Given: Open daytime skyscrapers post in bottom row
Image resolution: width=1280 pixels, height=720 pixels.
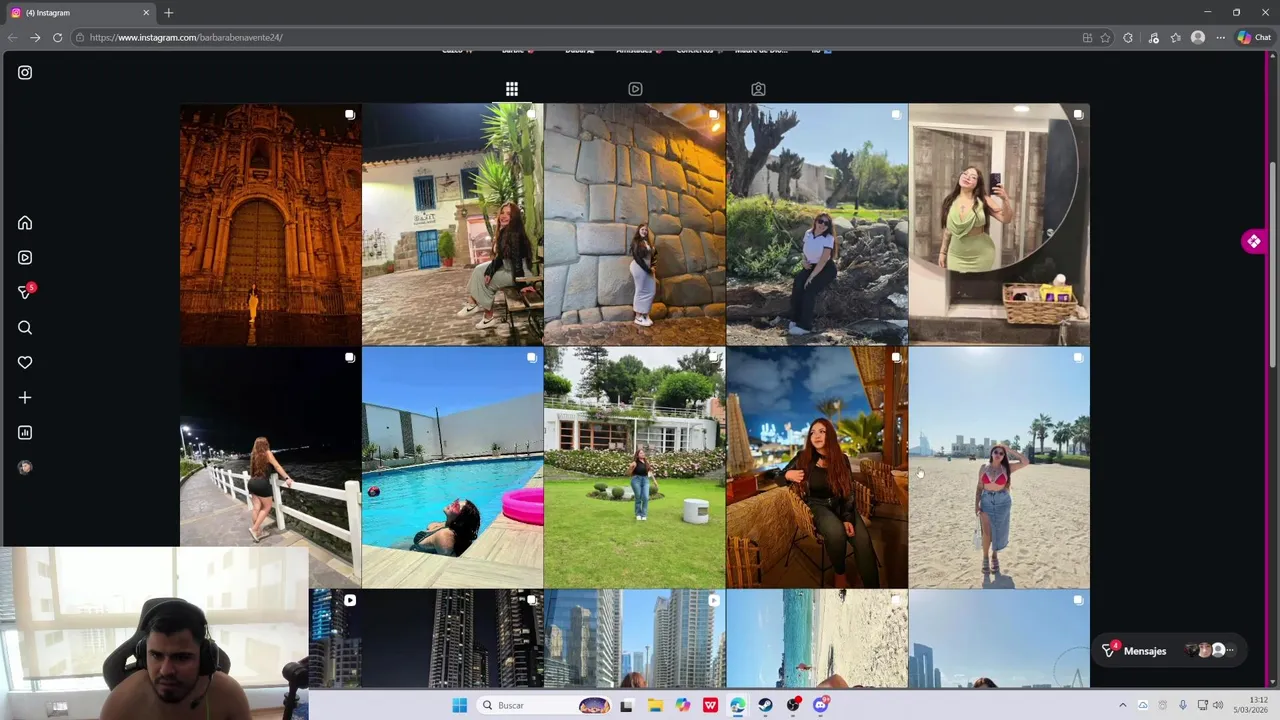Looking at the screenshot, I should (634, 638).
